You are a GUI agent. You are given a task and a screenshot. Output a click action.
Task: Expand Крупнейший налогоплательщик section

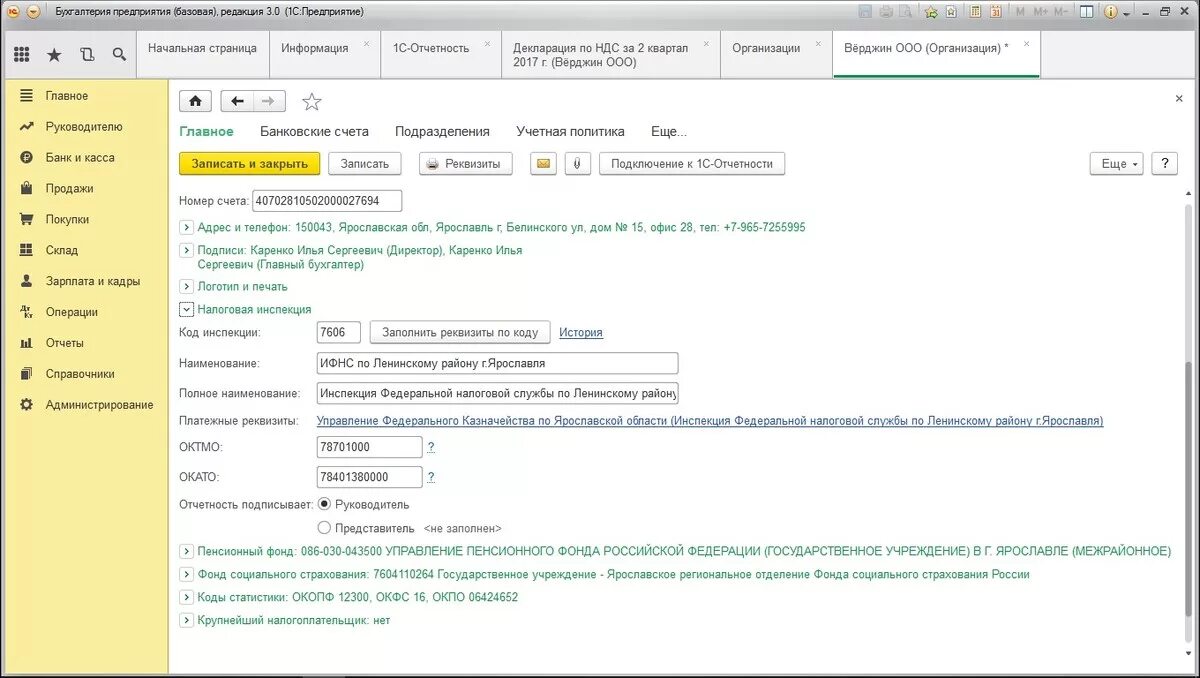[186, 620]
